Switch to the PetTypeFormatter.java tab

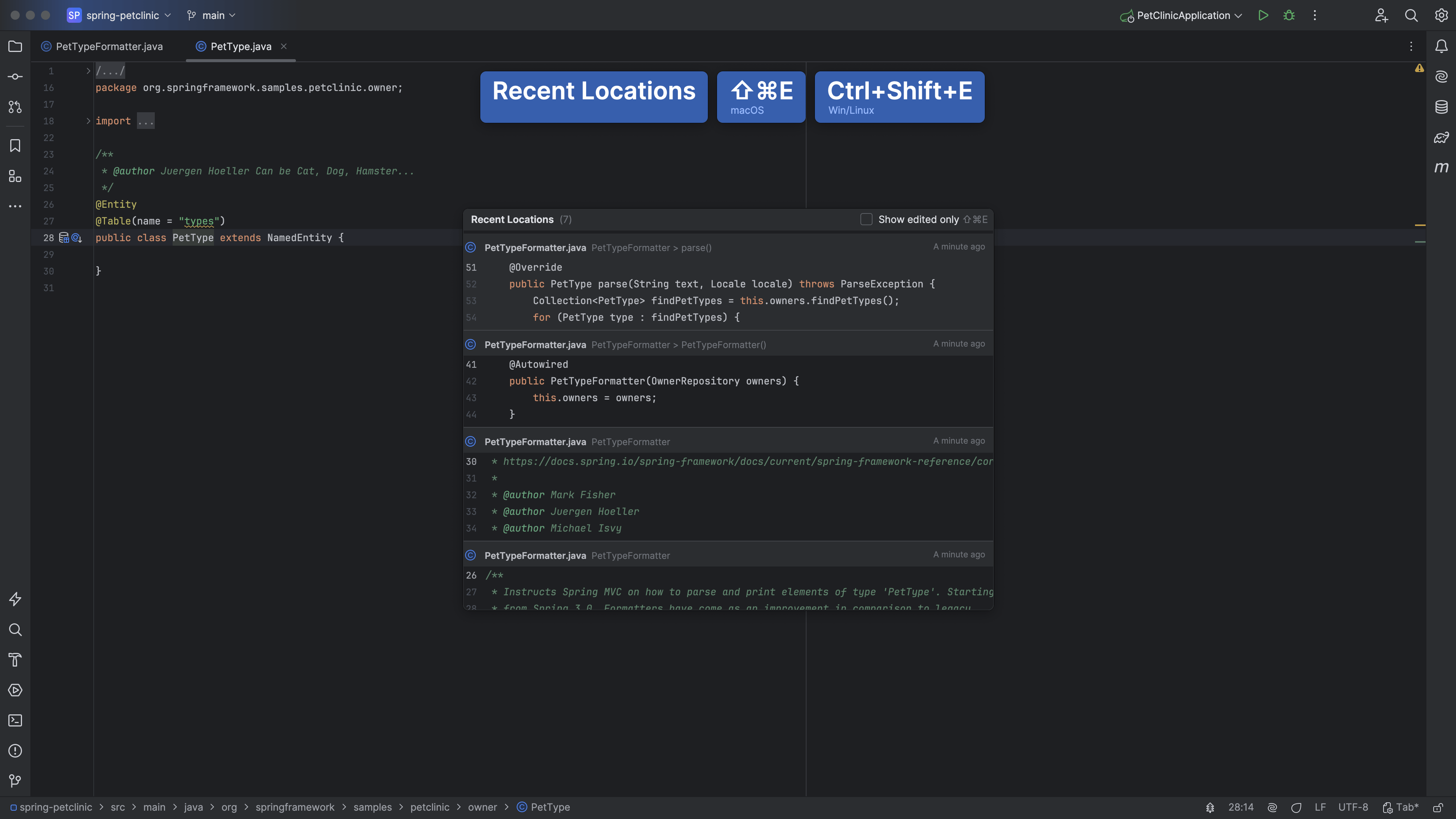coord(108,46)
